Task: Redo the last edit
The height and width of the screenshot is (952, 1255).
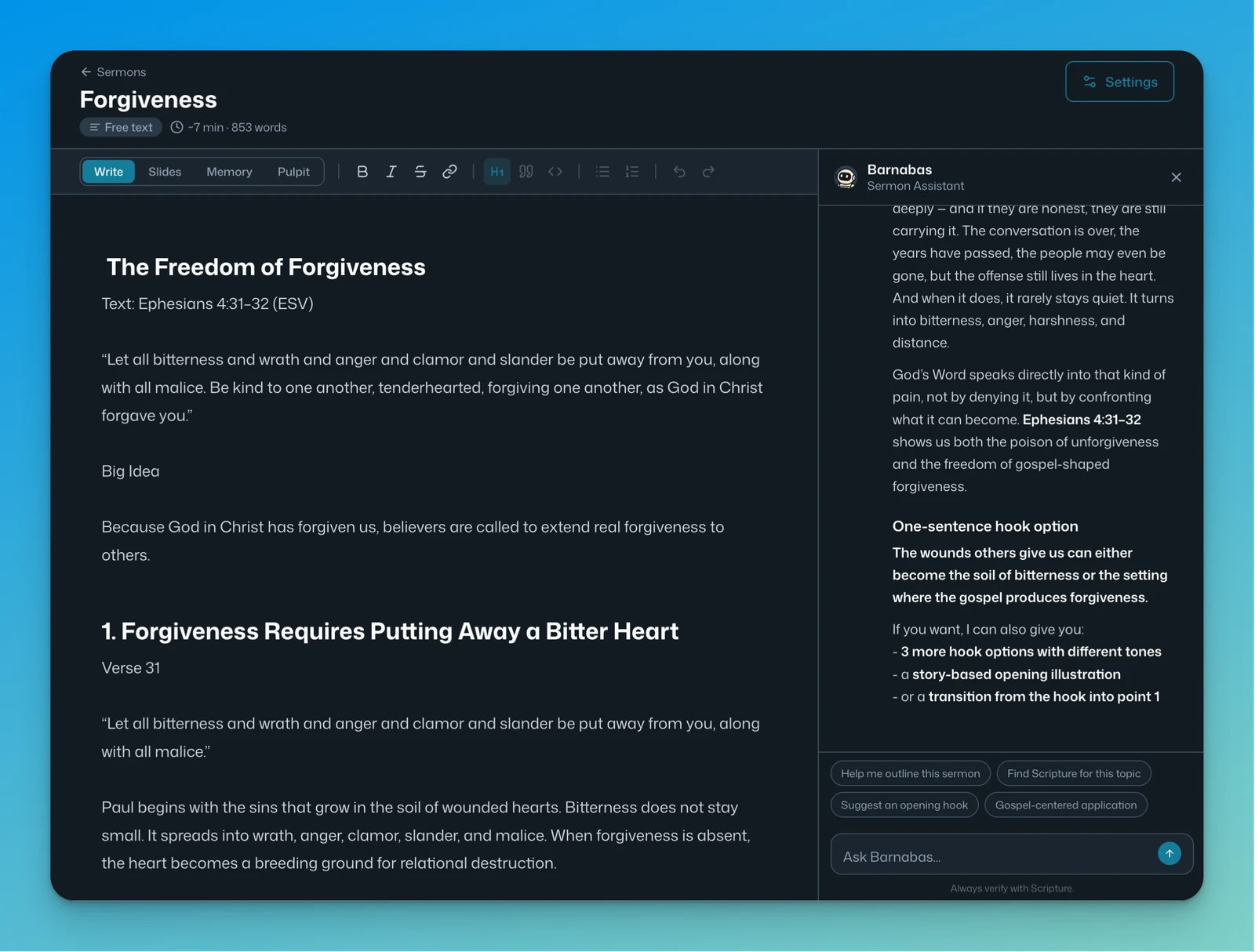Action: coord(708,172)
